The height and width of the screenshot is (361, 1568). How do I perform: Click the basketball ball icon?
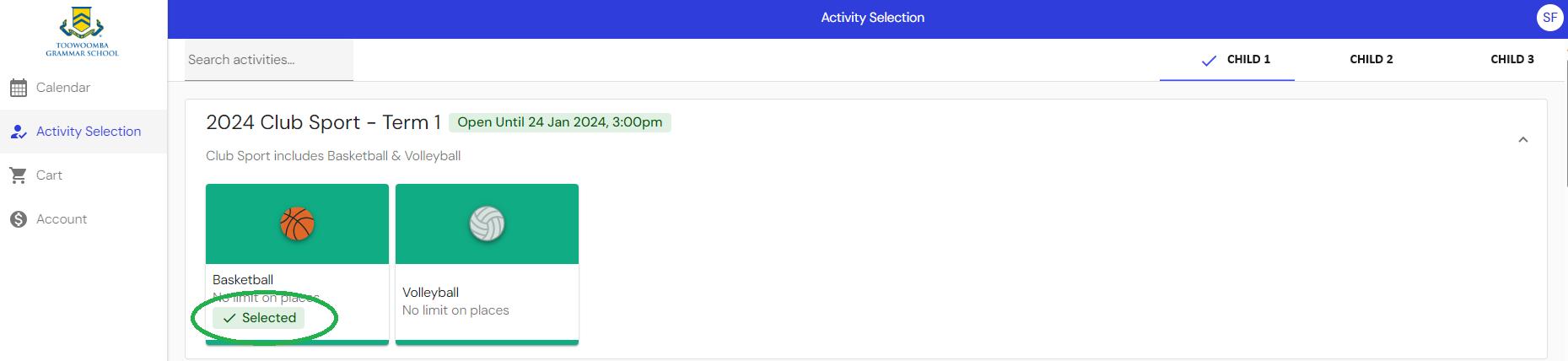tap(297, 224)
